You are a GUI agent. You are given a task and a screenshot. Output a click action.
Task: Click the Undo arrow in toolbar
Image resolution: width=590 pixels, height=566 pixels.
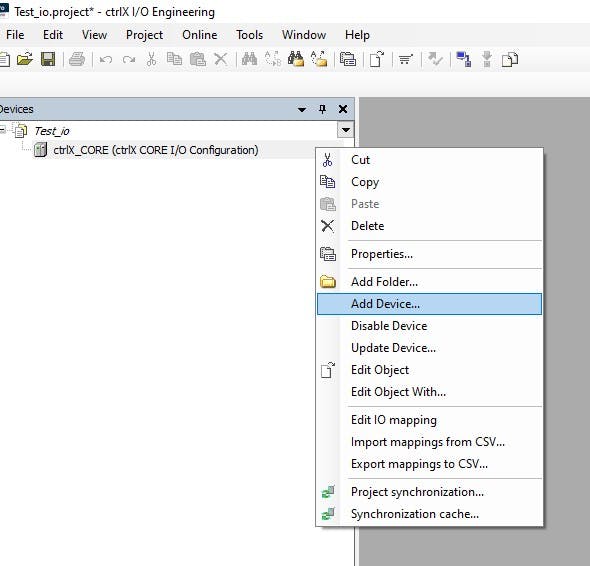tap(106, 59)
